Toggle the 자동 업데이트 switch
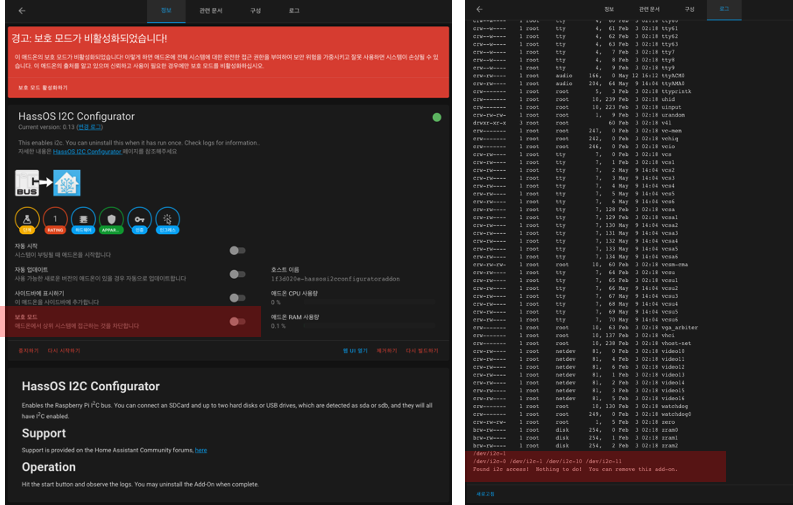Viewport: 793px width, 505px height. [x=237, y=274]
